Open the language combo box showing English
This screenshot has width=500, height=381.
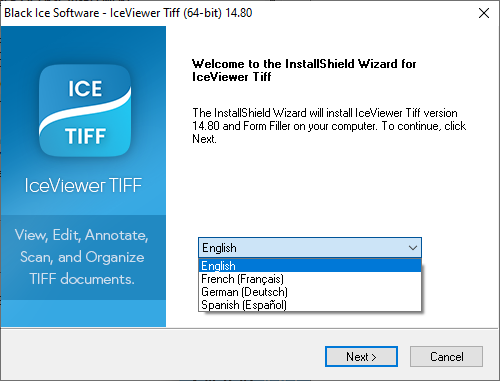coord(310,248)
